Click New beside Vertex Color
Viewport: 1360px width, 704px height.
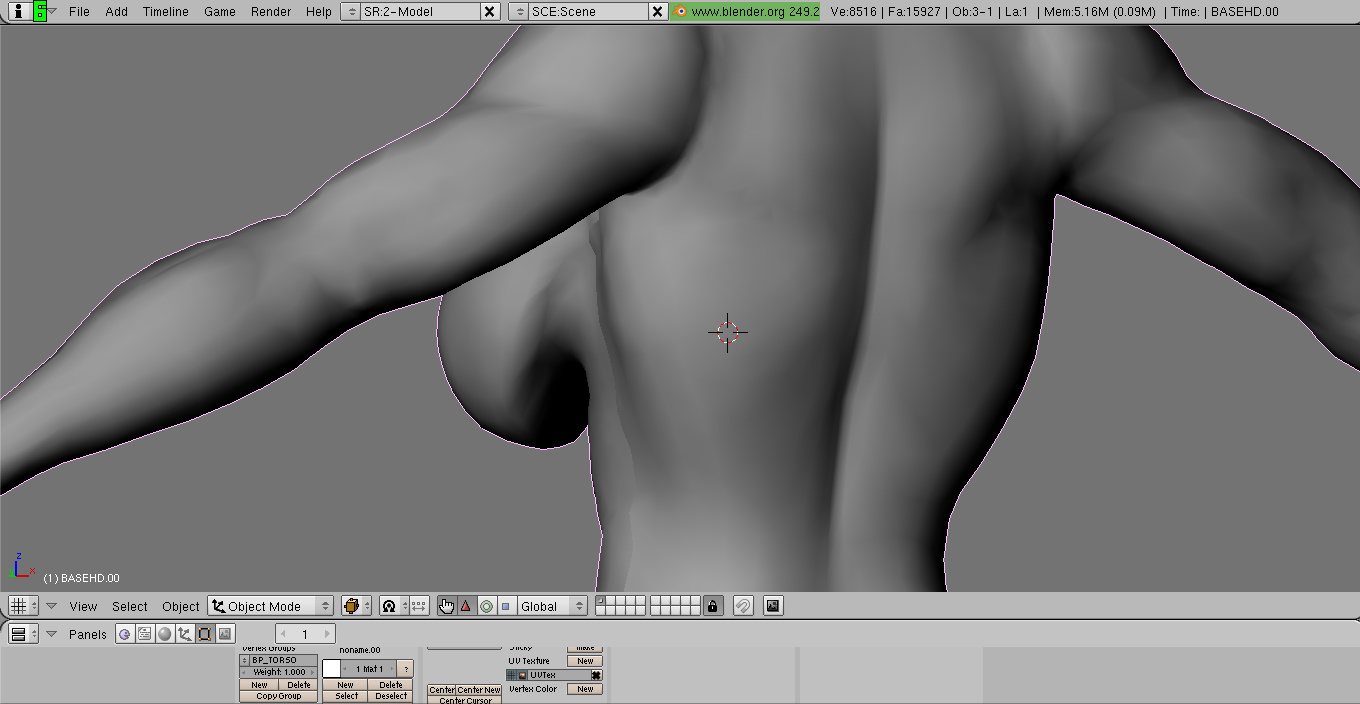pos(585,689)
